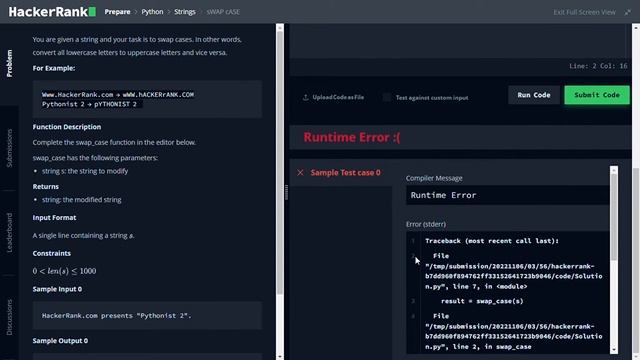Click 'Traceback (most recent call last):' line
Image resolution: width=640 pixels, height=360 pixels.
coord(492,241)
